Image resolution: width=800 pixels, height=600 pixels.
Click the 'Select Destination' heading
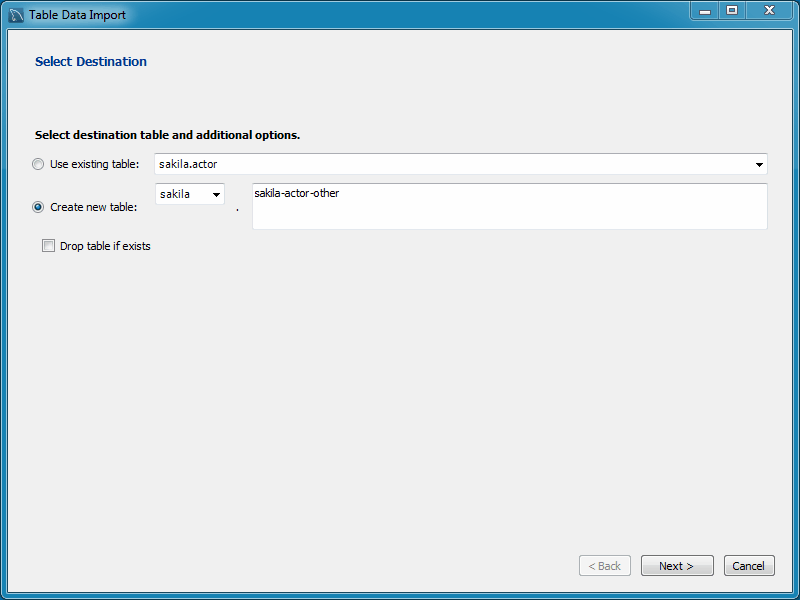tap(91, 62)
